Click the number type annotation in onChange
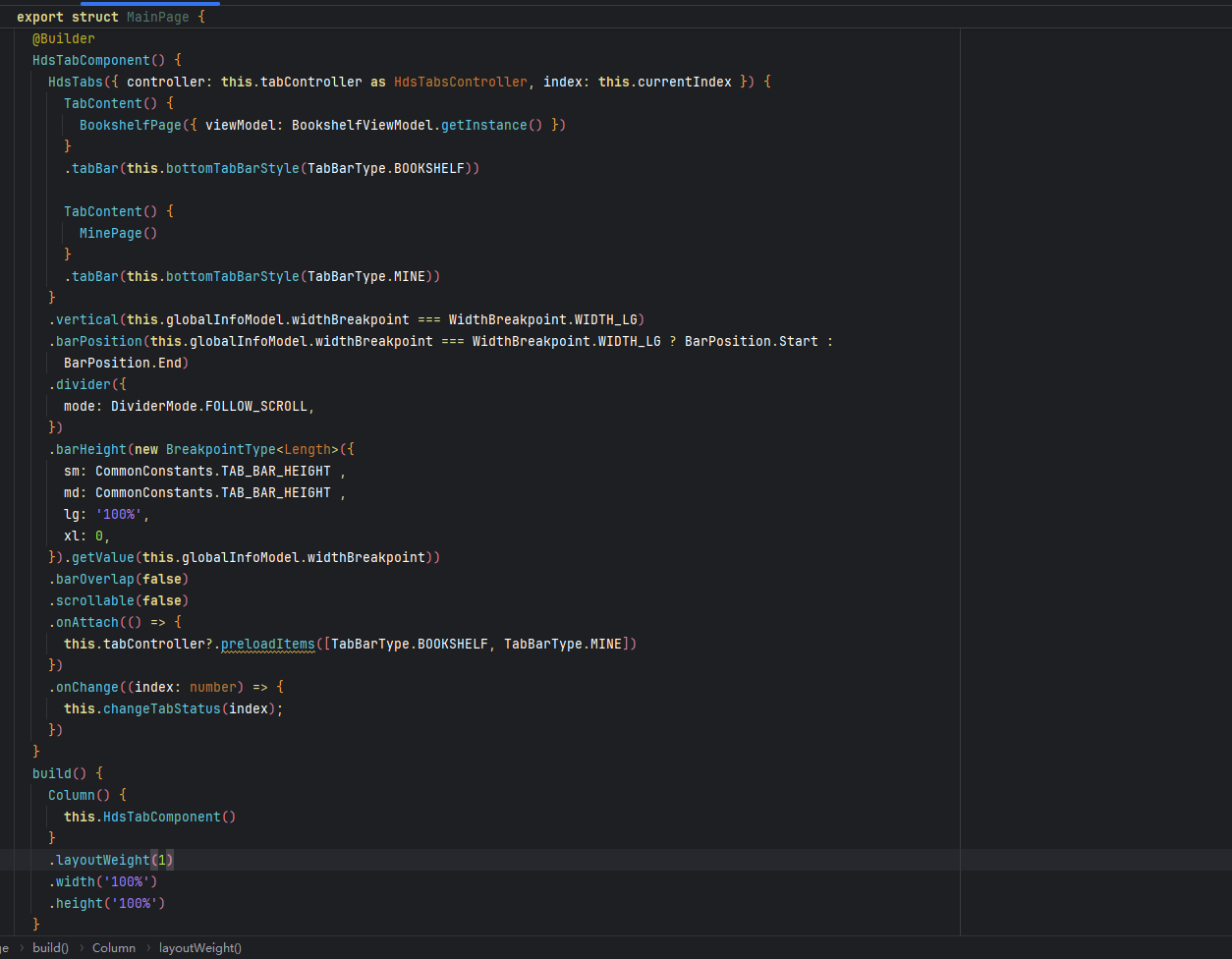This screenshot has height=959, width=1232. 213,687
